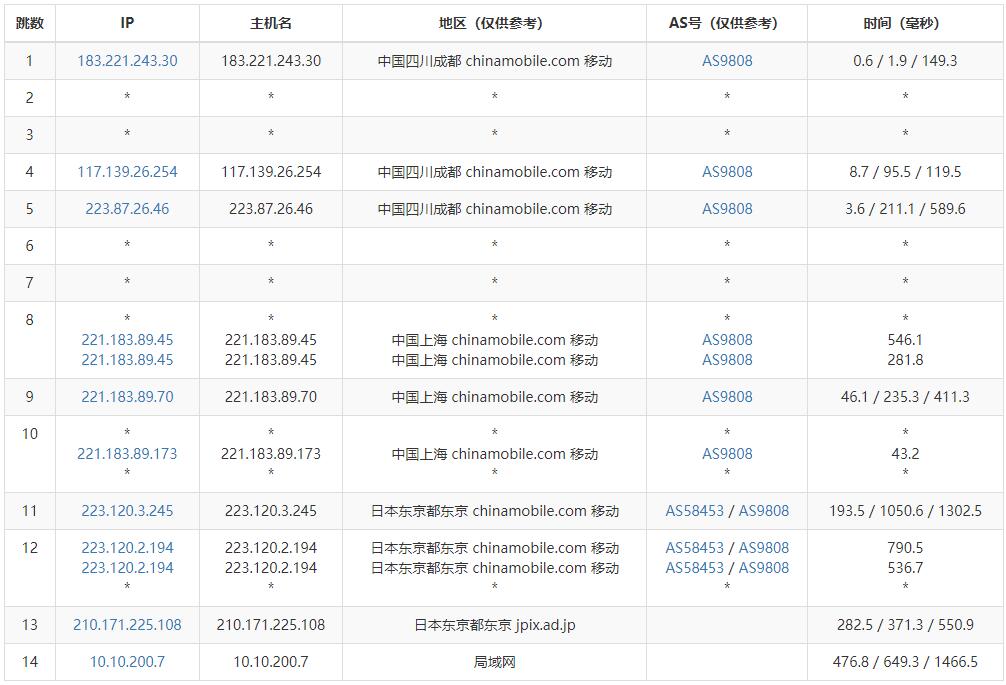
Task: Click the AS9808 link in hop 4 row
Action: pyautogui.click(x=727, y=172)
